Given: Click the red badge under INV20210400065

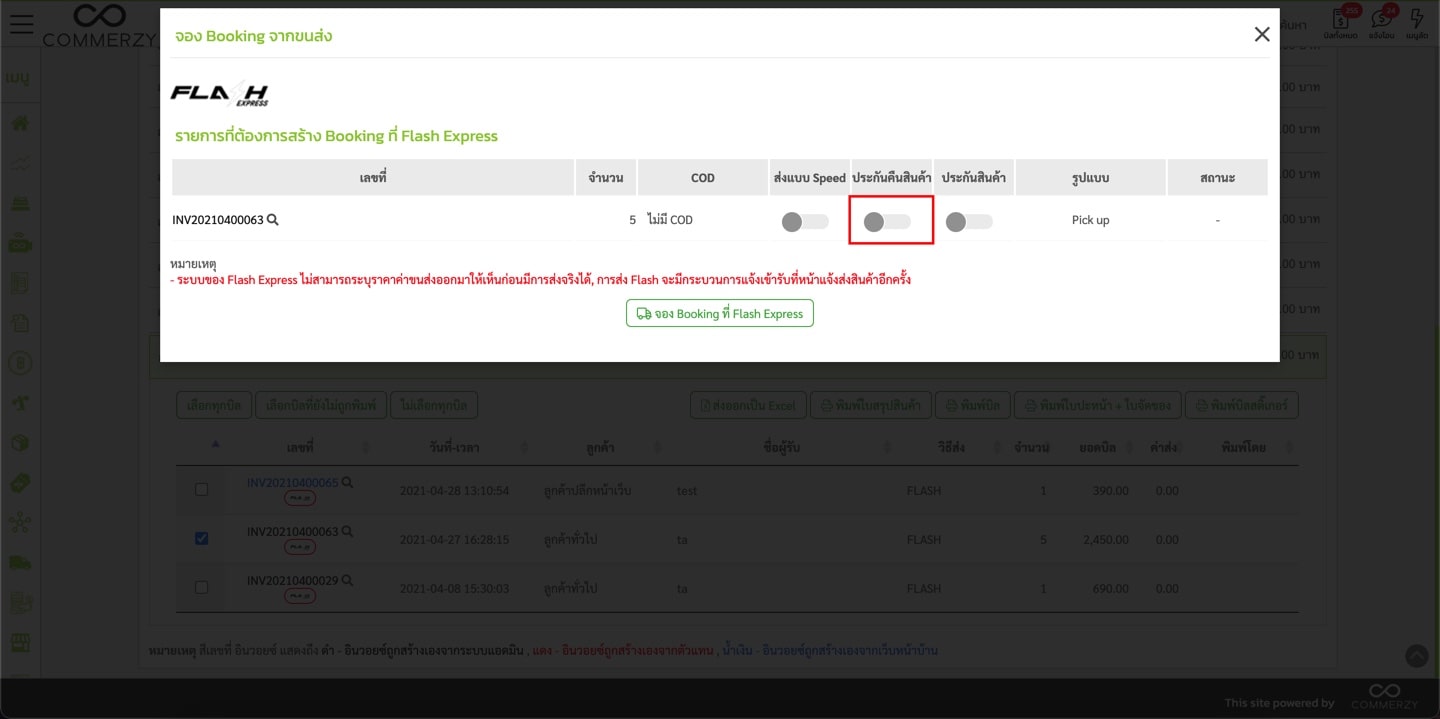Looking at the screenshot, I should (299, 498).
